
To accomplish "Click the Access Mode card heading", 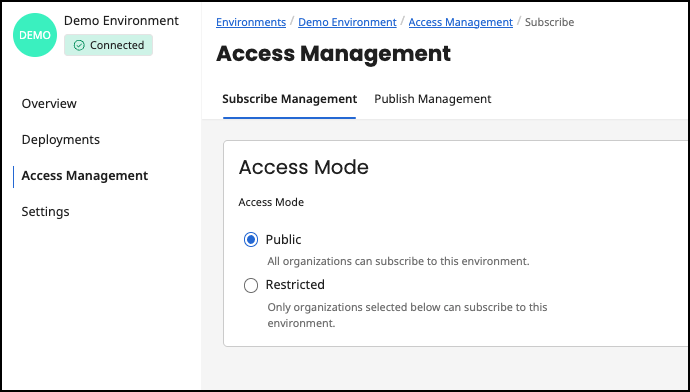I will (304, 167).
